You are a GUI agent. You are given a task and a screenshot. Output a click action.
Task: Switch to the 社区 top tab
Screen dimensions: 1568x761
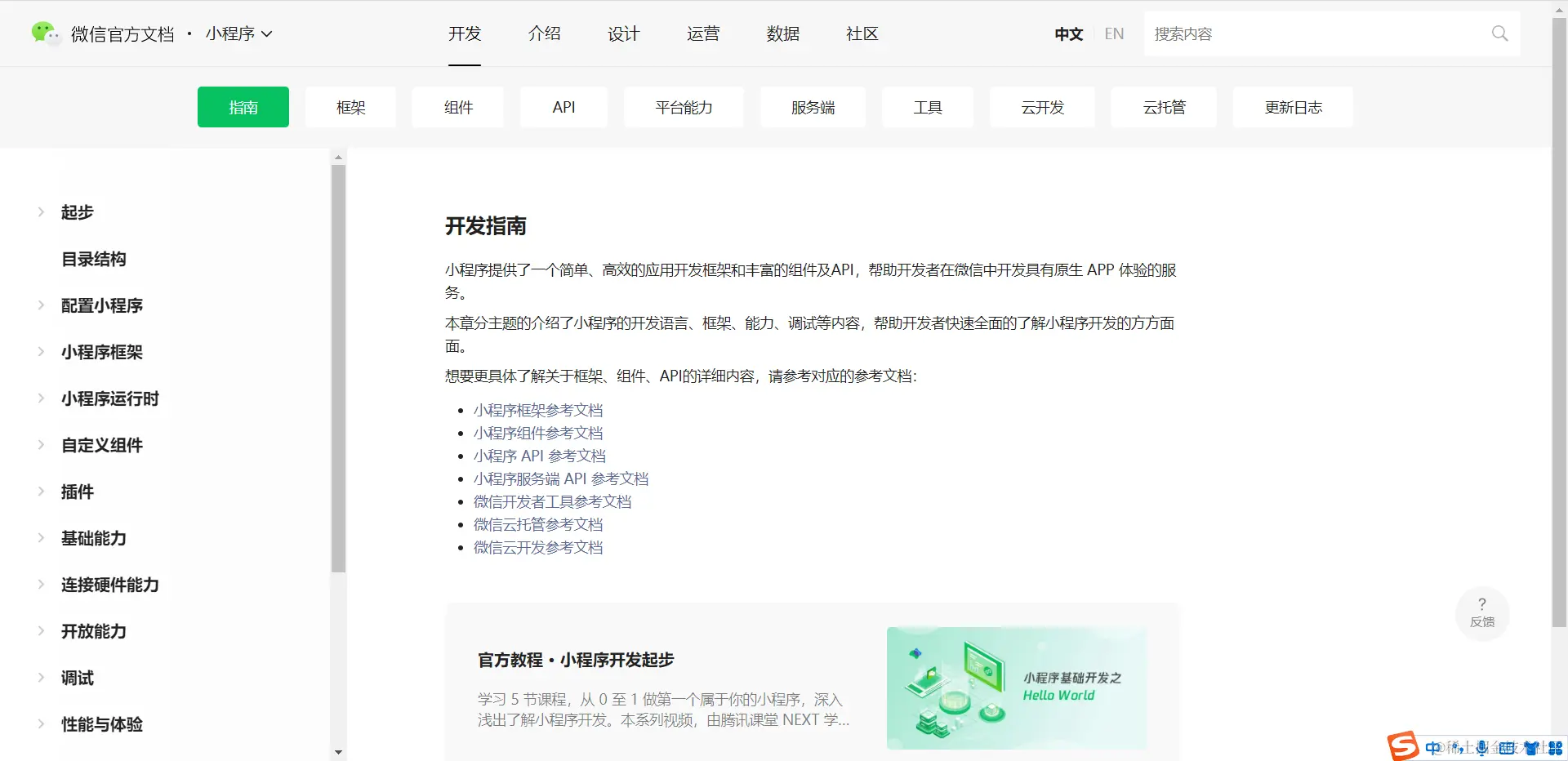(862, 33)
